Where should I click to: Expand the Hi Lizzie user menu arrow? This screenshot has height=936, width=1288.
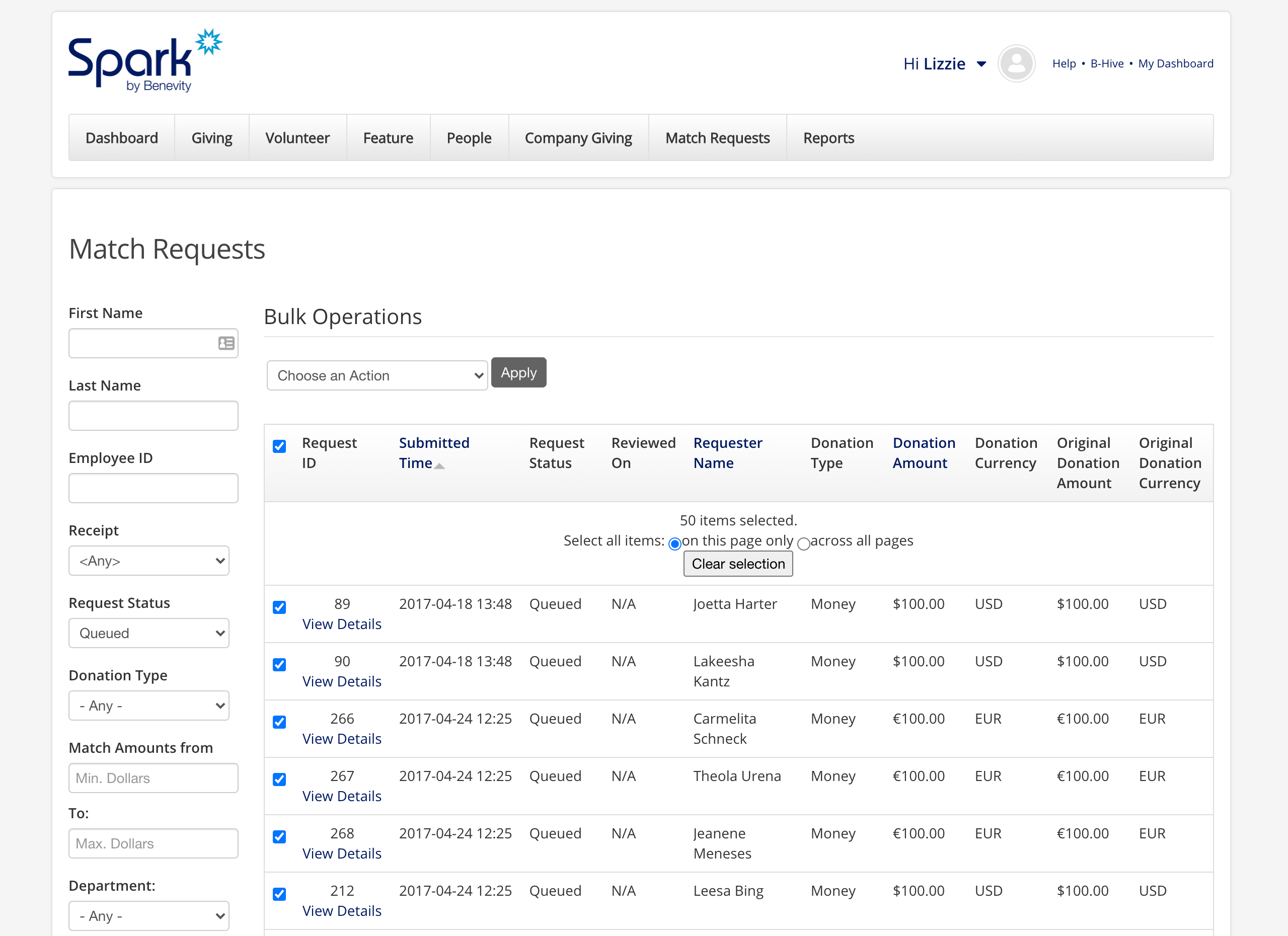click(981, 64)
